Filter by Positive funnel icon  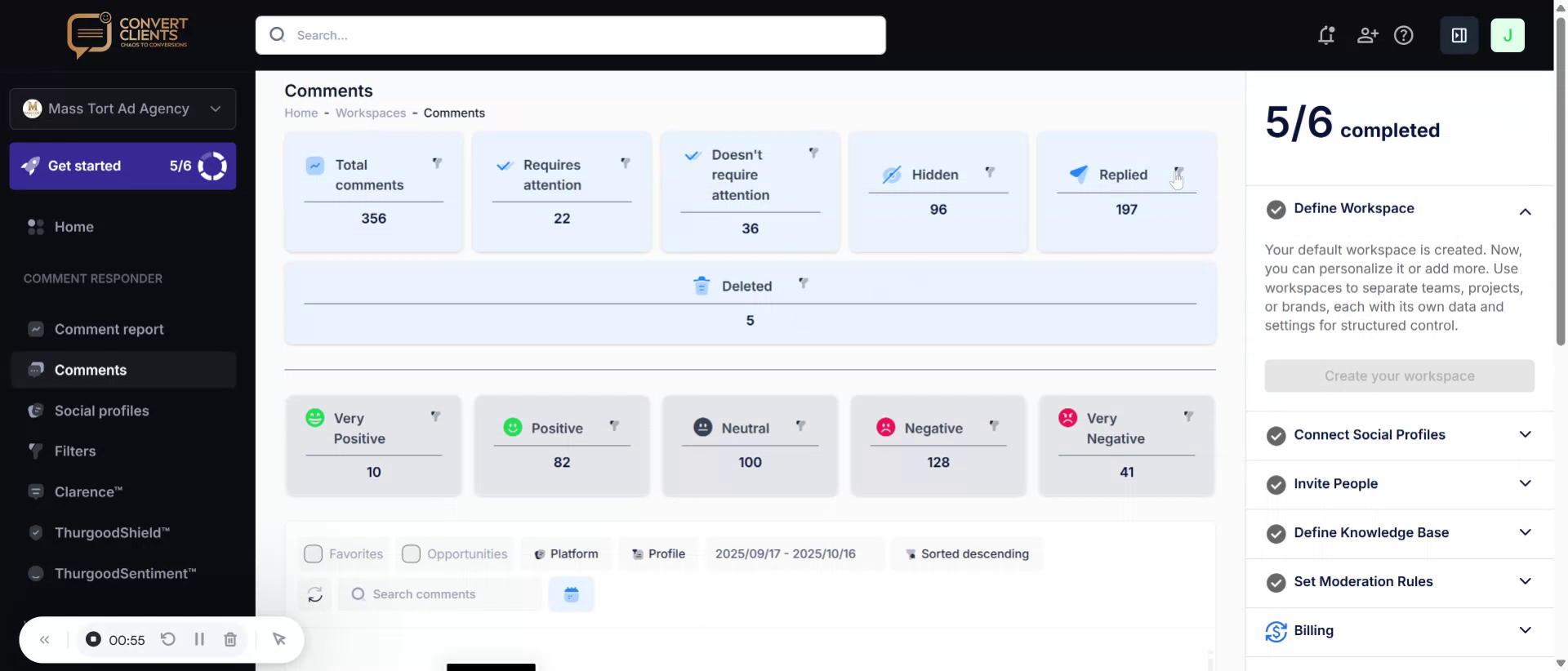[614, 426]
